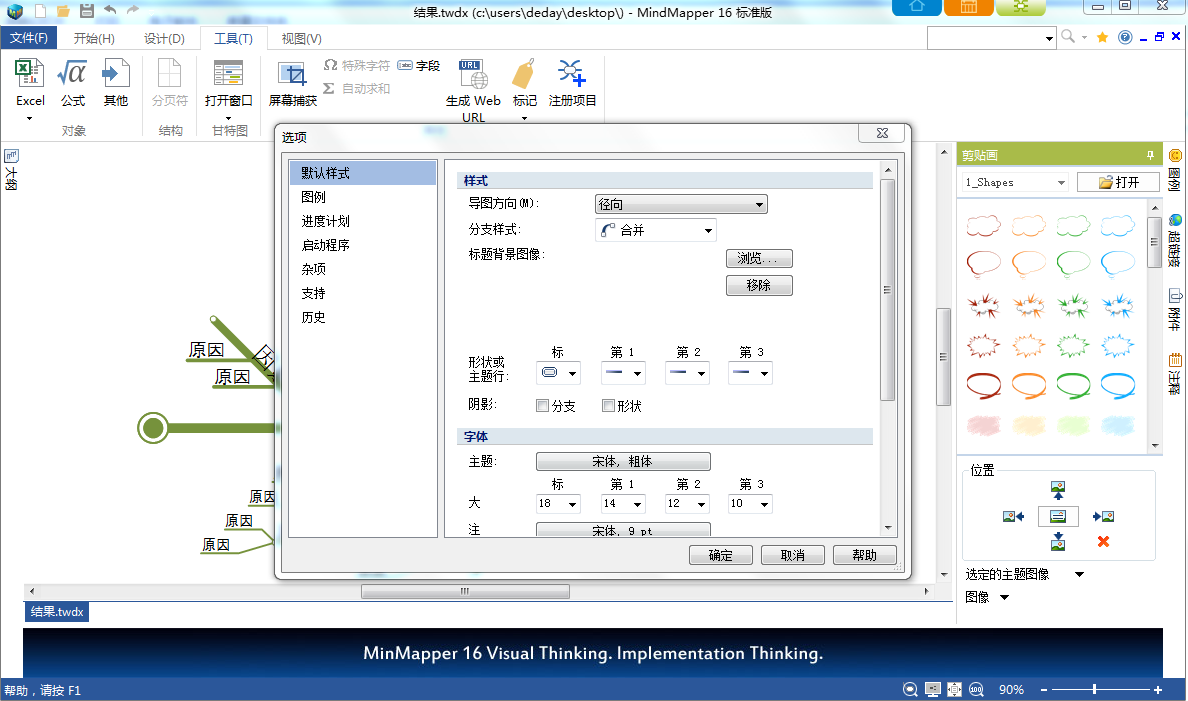1188x701 pixels.
Task: Enable the 分支 shadow checkbox
Action: (x=543, y=406)
